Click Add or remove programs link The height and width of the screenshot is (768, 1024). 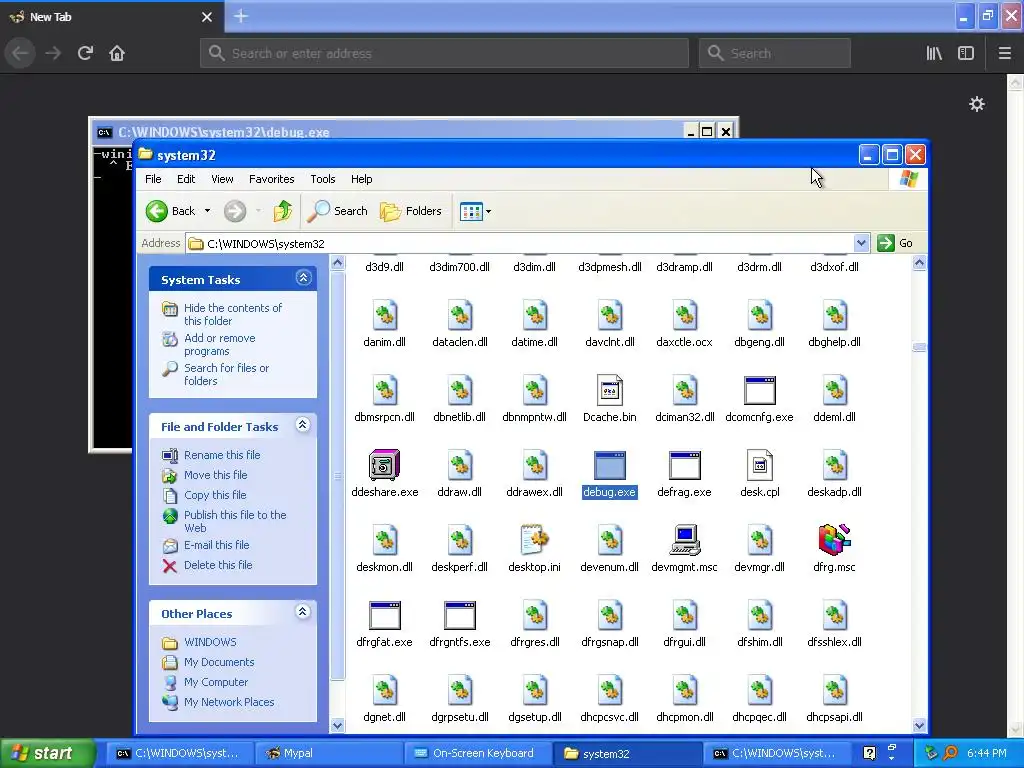coord(219,344)
